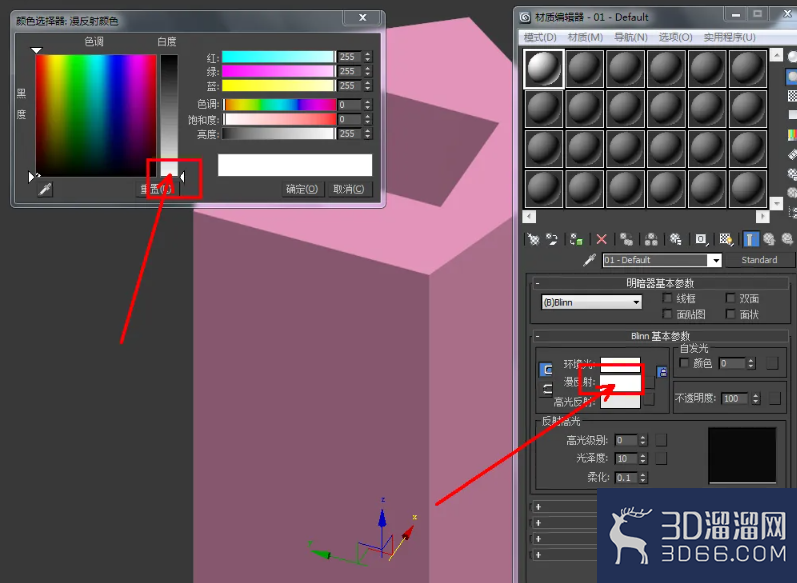Click the Get Material icon
This screenshot has width=797, height=583.
pos(533,239)
